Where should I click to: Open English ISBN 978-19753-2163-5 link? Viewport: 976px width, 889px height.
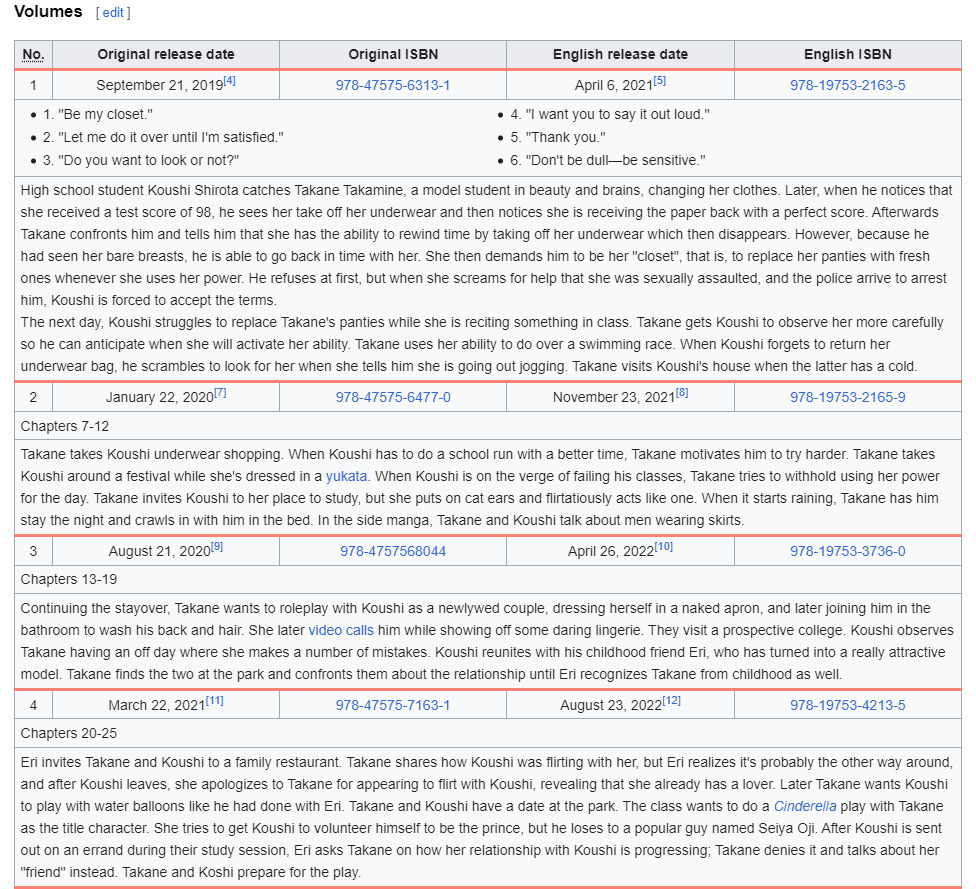point(847,85)
